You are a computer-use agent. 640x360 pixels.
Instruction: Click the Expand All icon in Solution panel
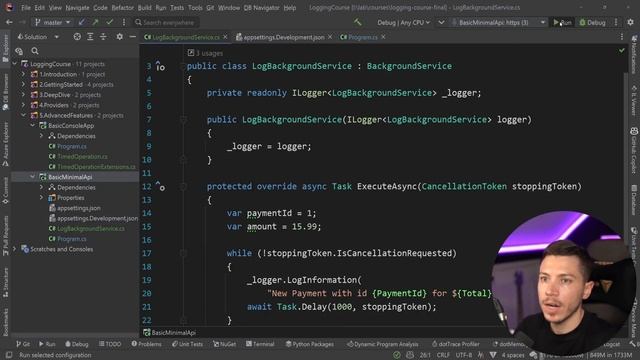coord(90,37)
